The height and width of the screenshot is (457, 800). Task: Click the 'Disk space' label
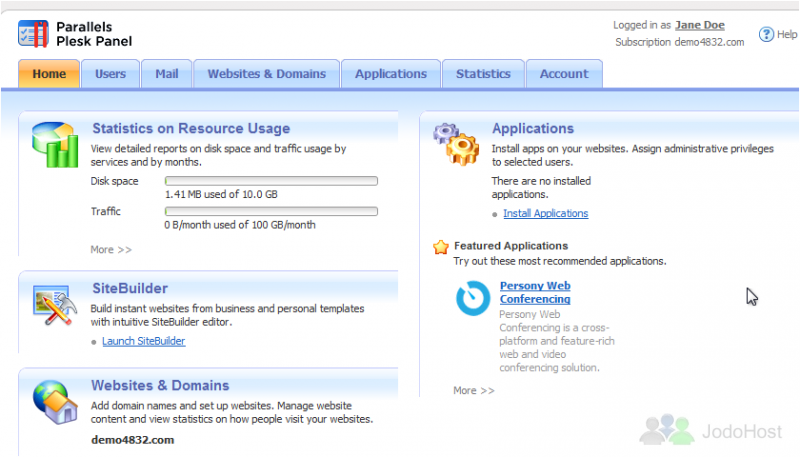pos(114,181)
